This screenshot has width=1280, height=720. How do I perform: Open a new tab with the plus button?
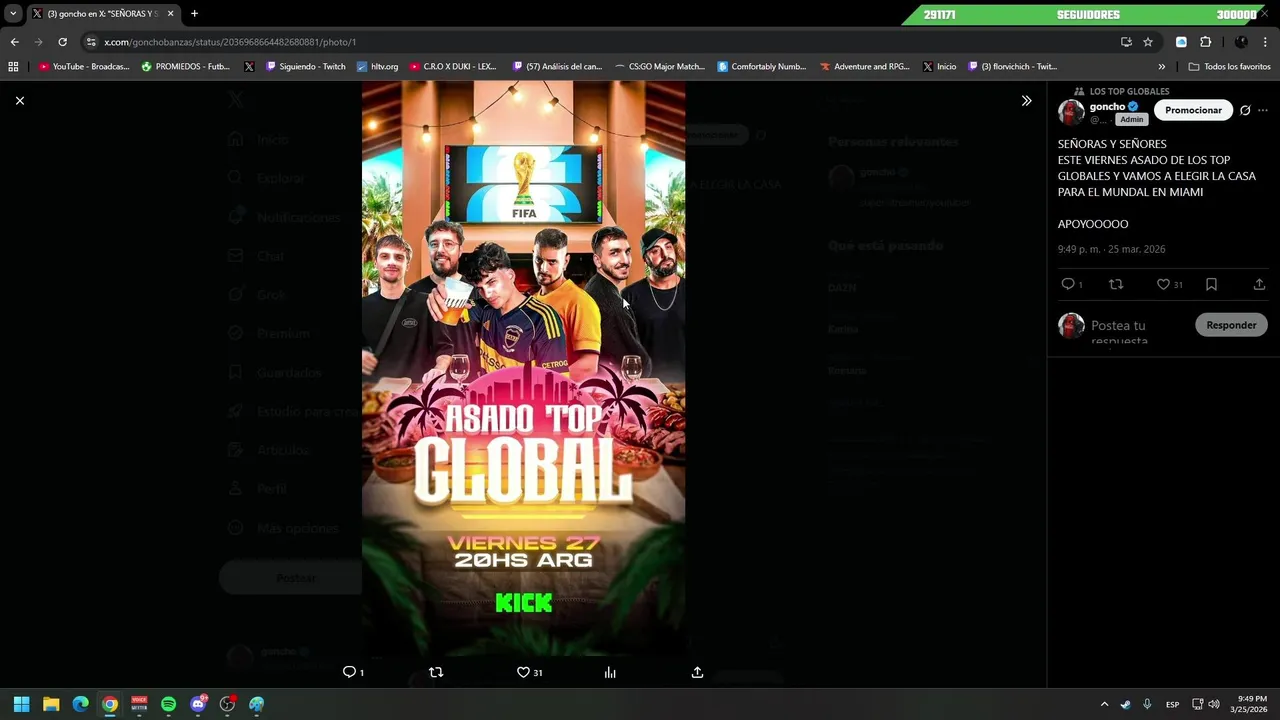pyautogui.click(x=194, y=14)
